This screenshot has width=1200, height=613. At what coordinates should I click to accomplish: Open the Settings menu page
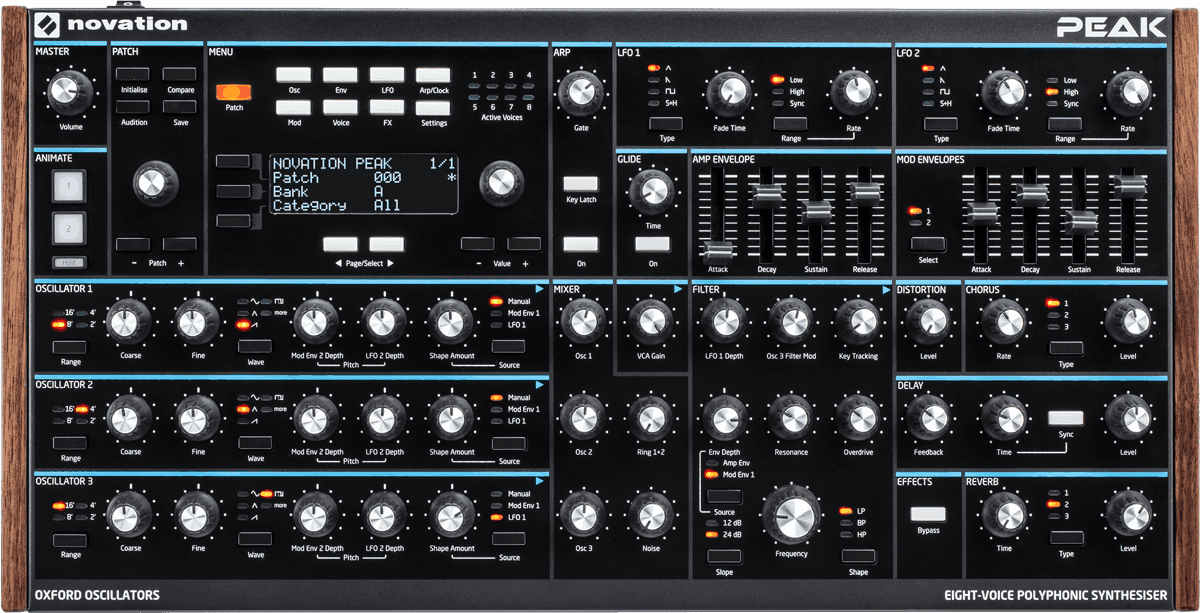[x=432, y=107]
